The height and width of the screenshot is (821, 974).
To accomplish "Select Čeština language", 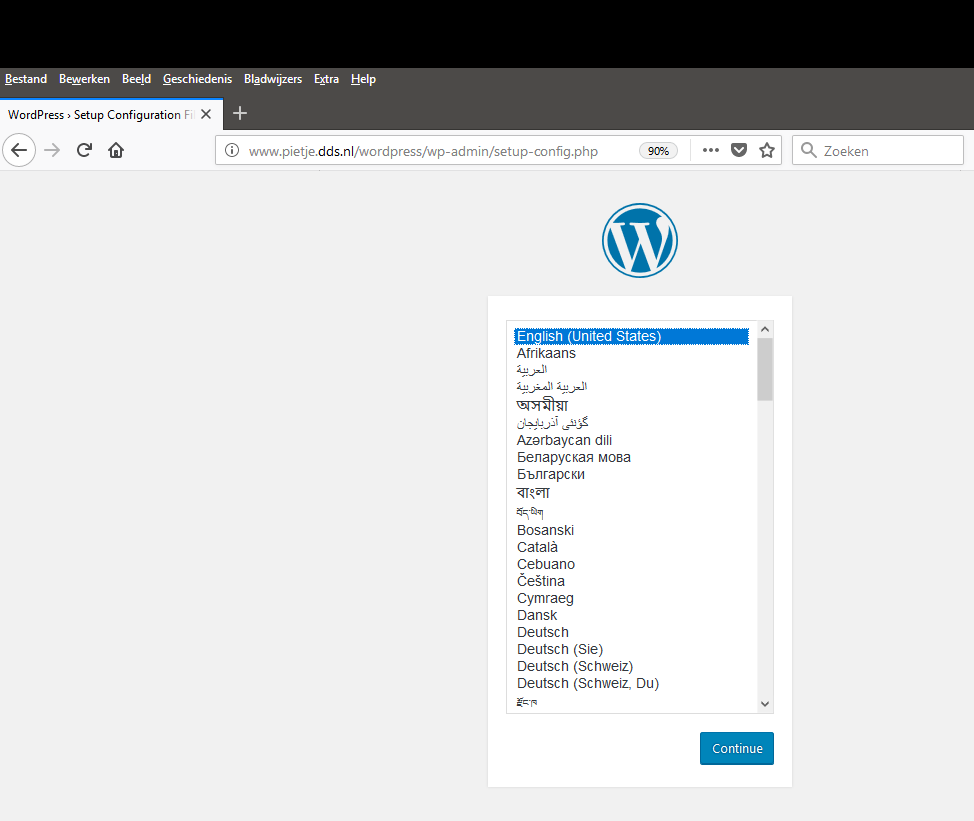I will [x=631, y=581].
